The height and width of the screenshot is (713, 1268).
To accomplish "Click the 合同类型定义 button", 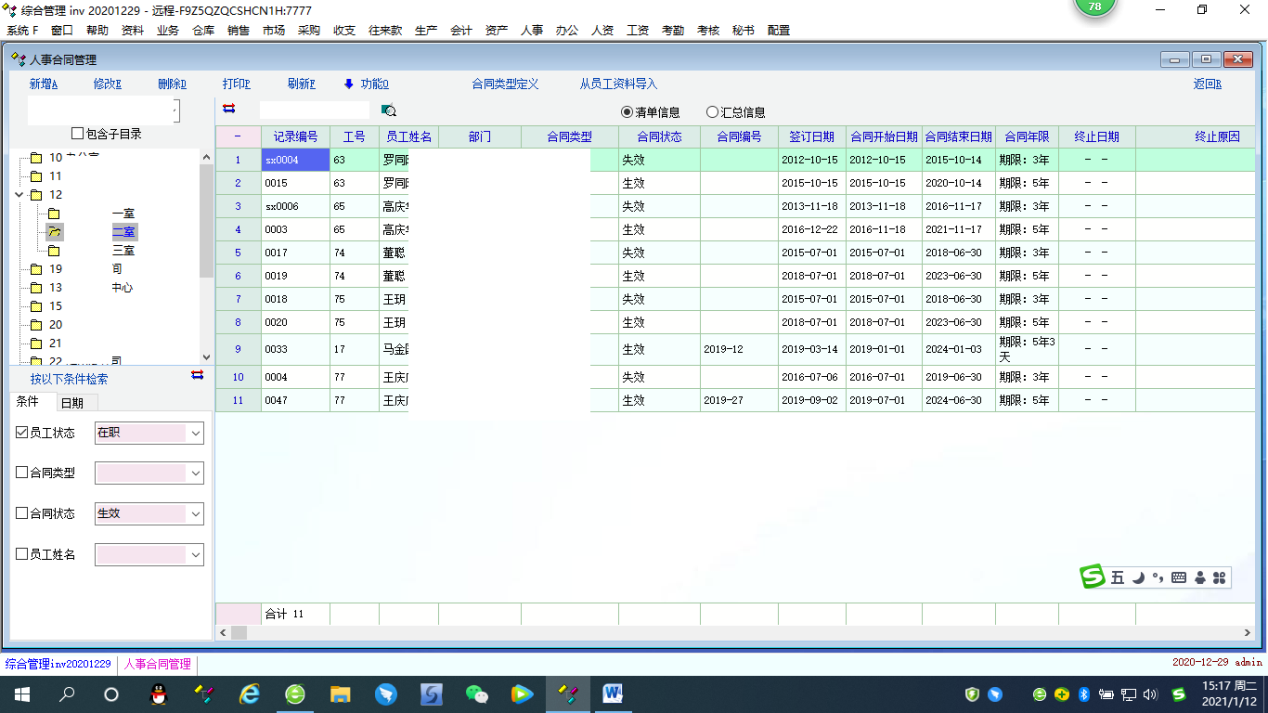I will [x=505, y=84].
